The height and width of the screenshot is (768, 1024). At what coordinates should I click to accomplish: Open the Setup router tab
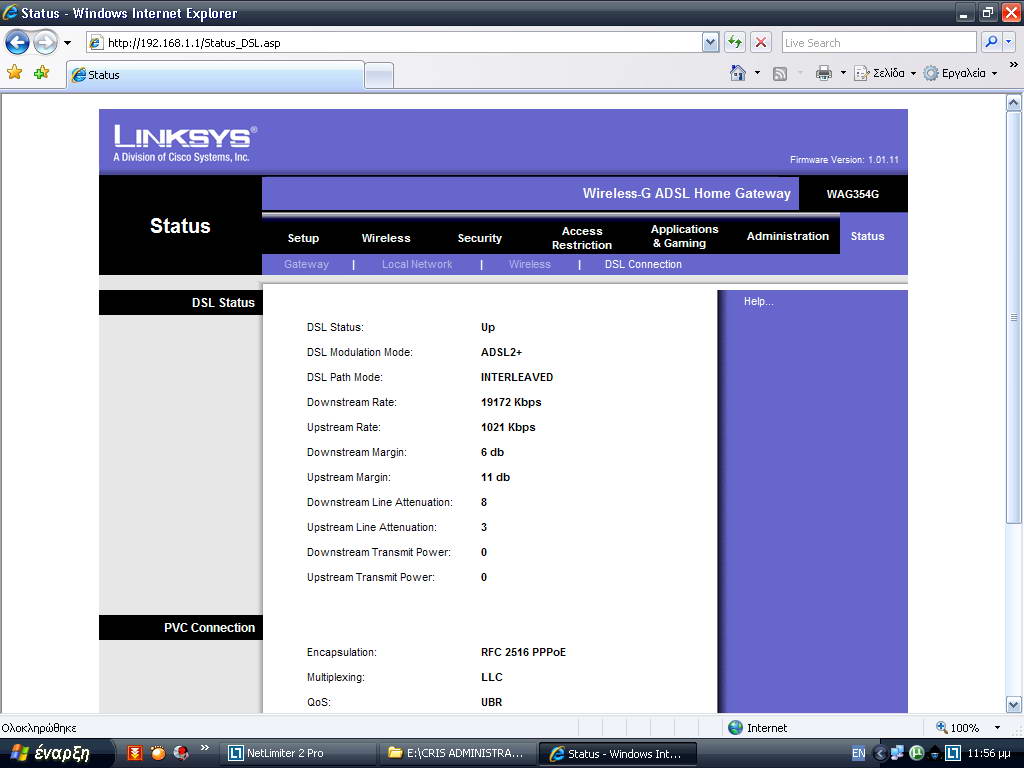click(304, 238)
